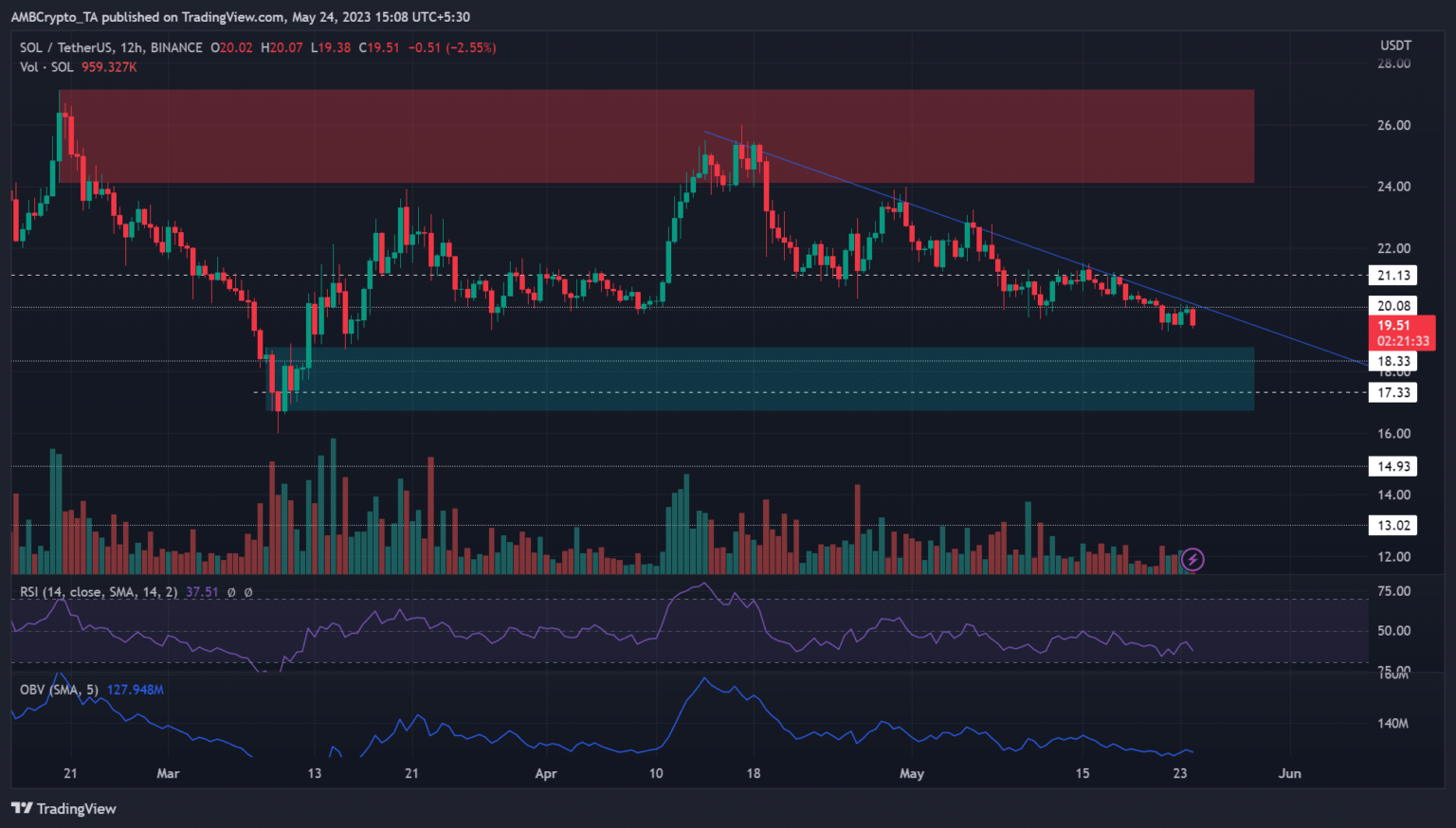The width and height of the screenshot is (1456, 828).
Task: Click the 13.02 price level label
Action: (1392, 526)
